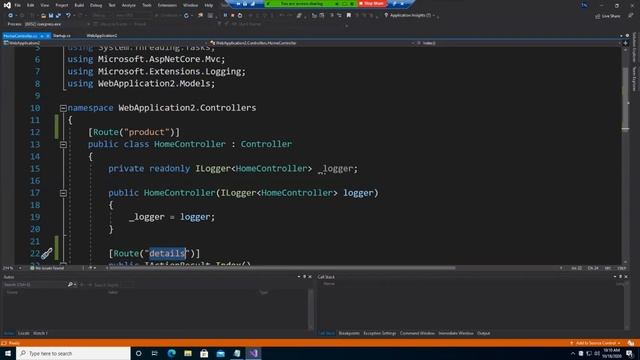Click Add to Source Control button
The width and height of the screenshot is (640, 360).
coord(596,343)
